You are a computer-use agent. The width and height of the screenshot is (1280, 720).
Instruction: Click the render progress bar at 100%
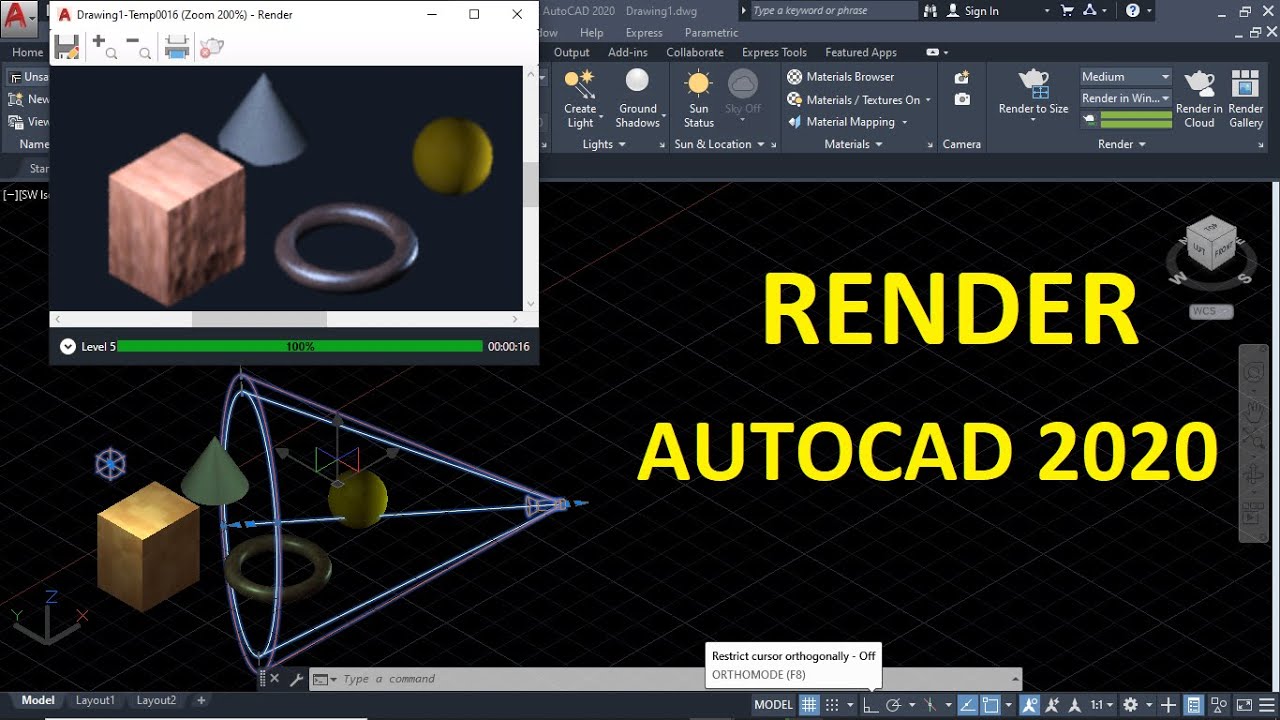pos(300,346)
